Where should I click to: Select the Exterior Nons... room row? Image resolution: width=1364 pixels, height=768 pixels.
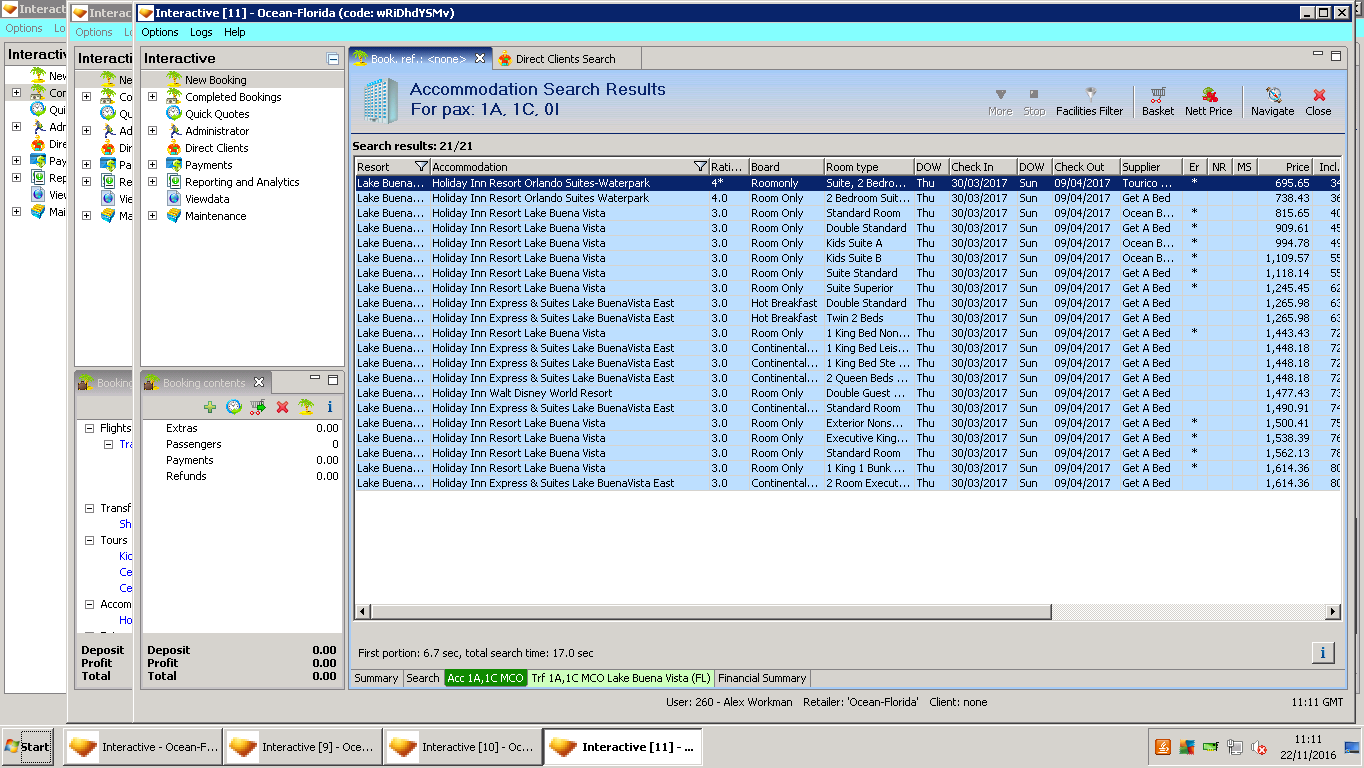848,423
